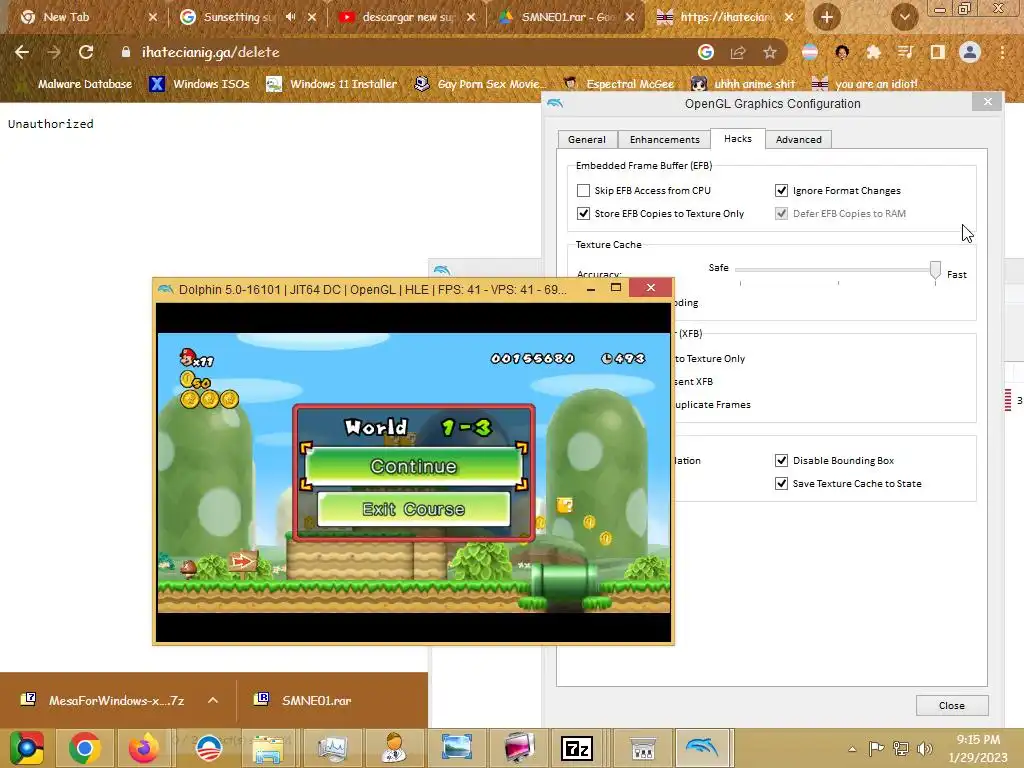Uncheck Store EFB Copies to Texture Only

coord(583,214)
